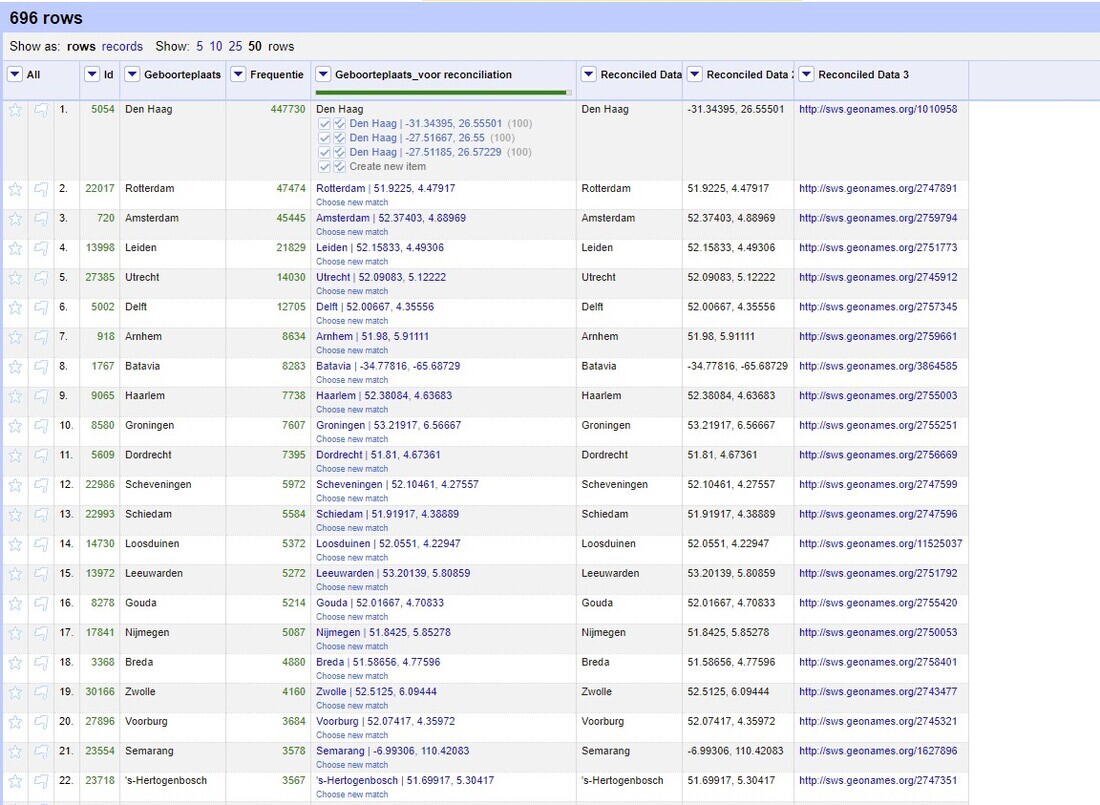Flag the Loosduinen row
1100x805 pixels.
41,545
